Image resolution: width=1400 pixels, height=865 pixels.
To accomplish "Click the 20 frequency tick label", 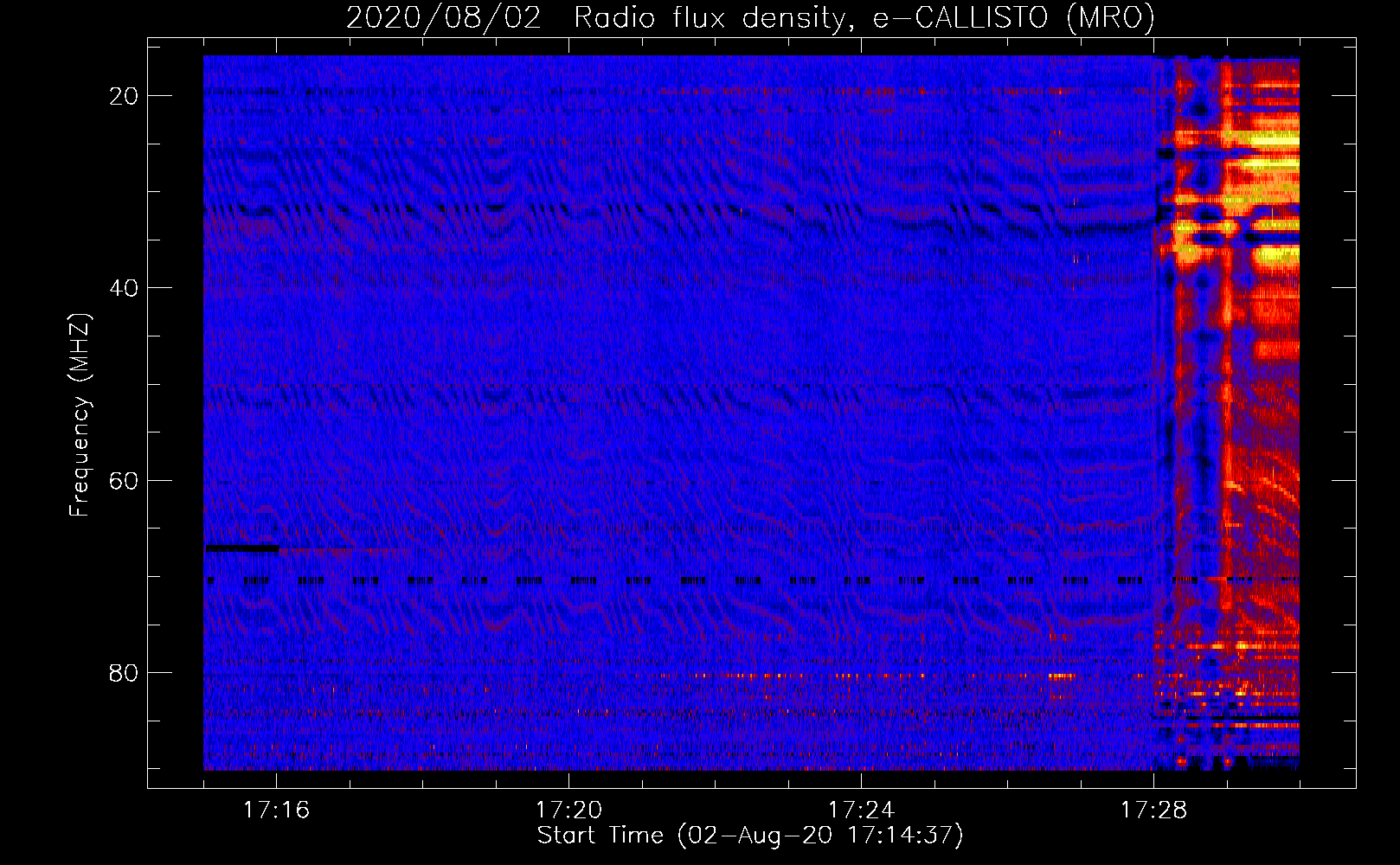I will coord(124,96).
